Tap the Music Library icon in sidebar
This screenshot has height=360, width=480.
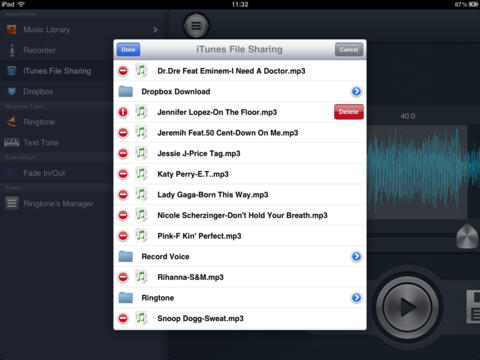[11, 30]
